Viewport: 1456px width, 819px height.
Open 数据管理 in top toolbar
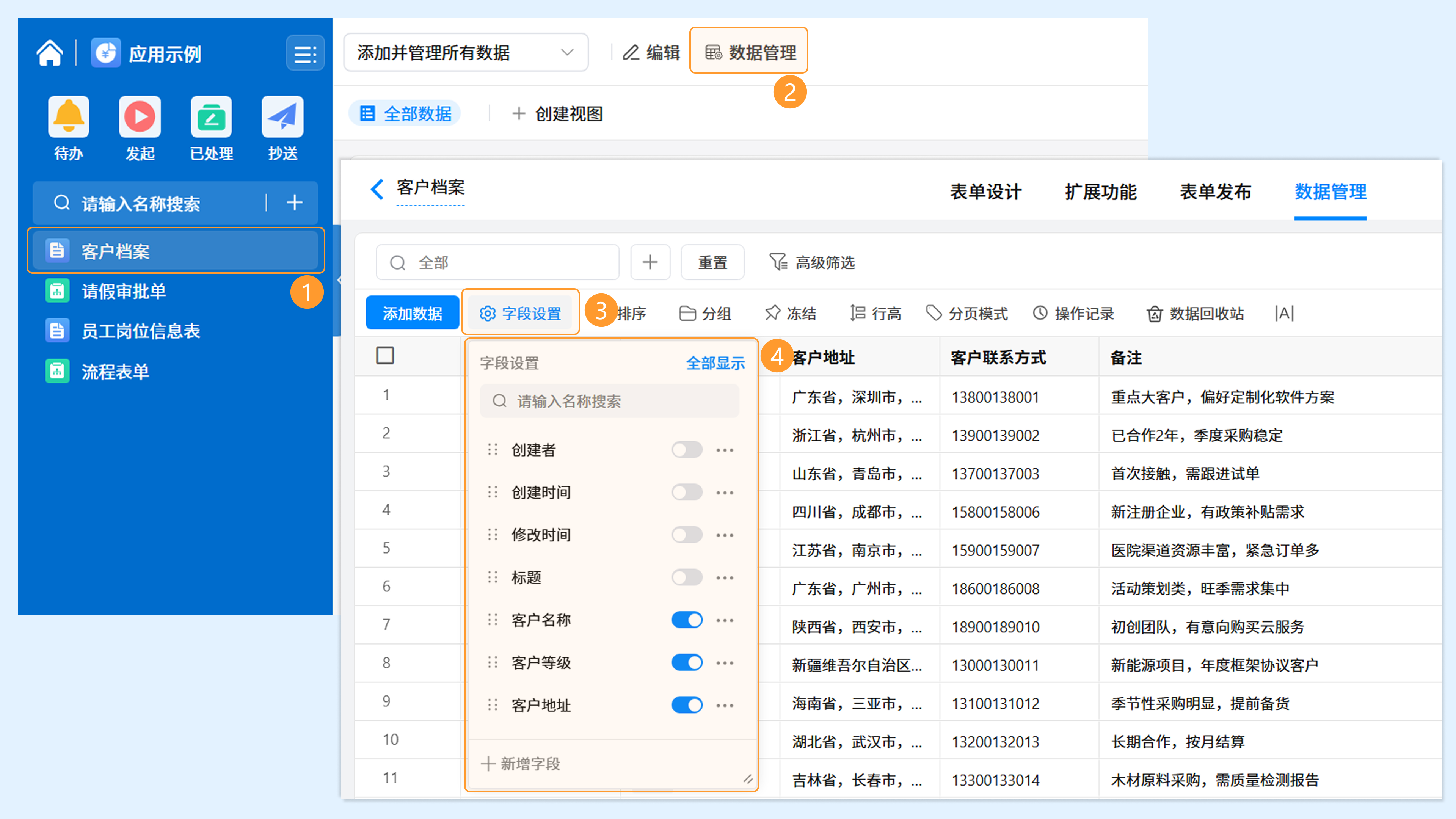pos(750,53)
